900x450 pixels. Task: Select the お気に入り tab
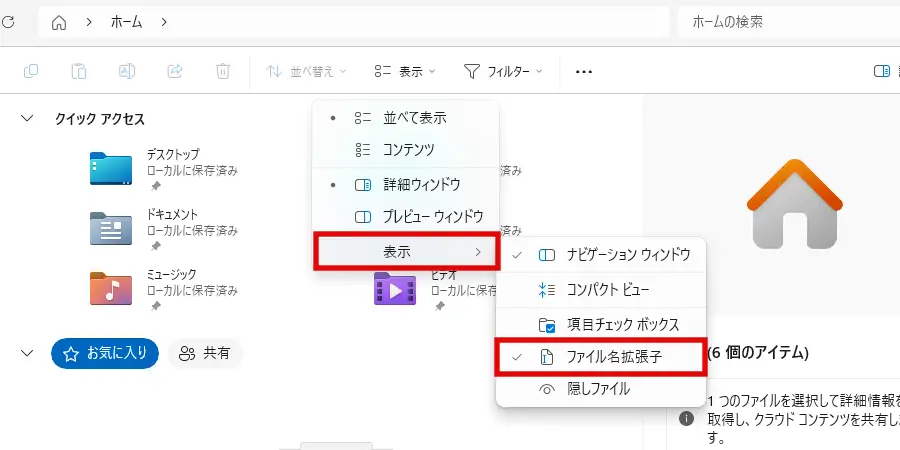(104, 353)
